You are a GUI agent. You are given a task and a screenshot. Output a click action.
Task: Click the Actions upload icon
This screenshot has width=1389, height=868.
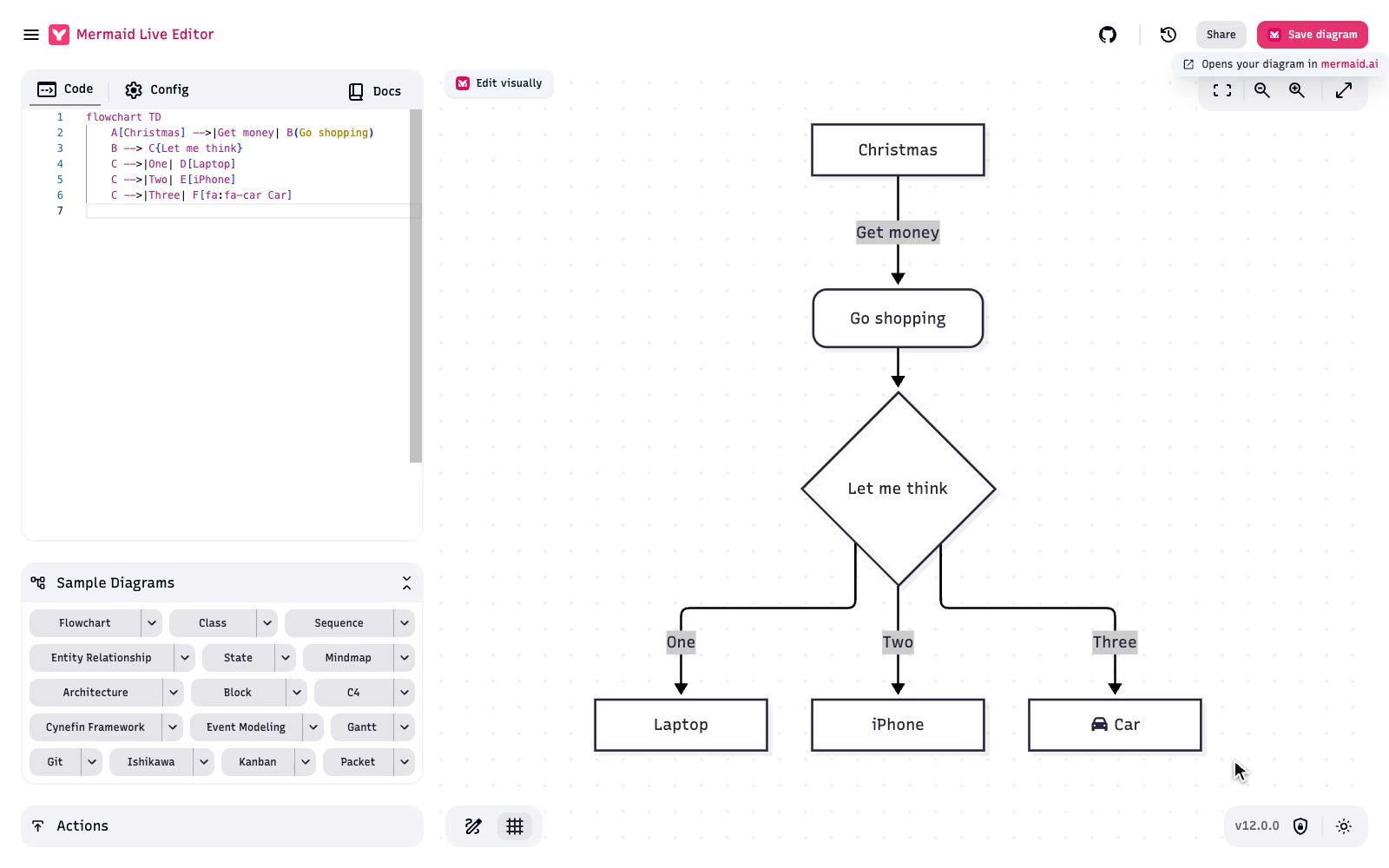[38, 826]
